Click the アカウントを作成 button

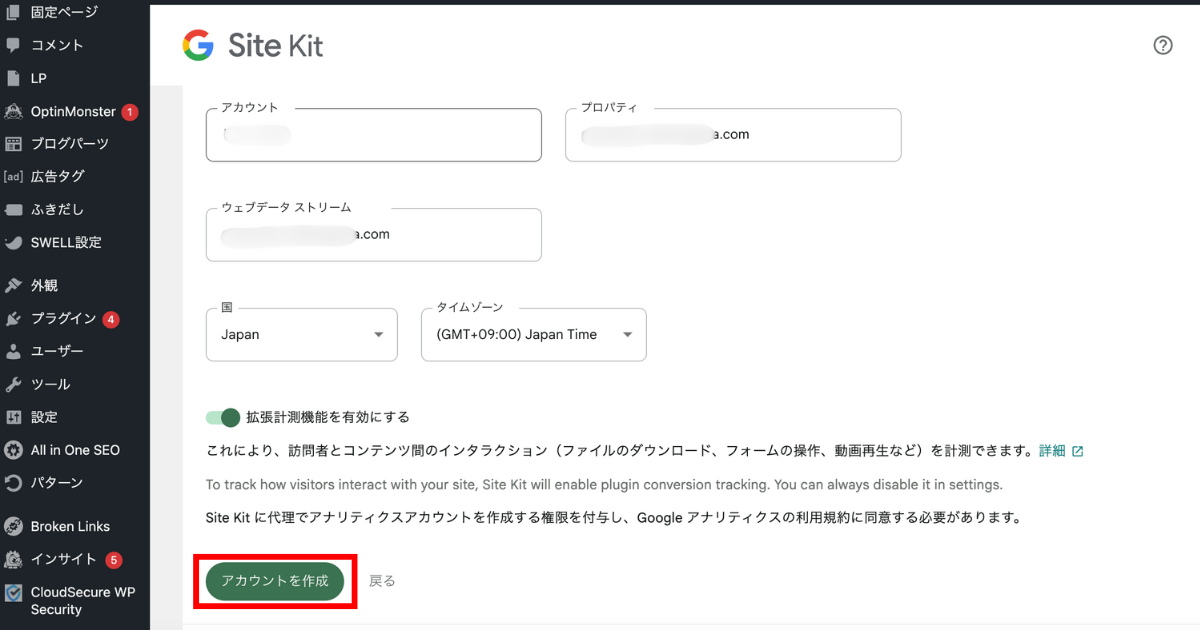(275, 581)
